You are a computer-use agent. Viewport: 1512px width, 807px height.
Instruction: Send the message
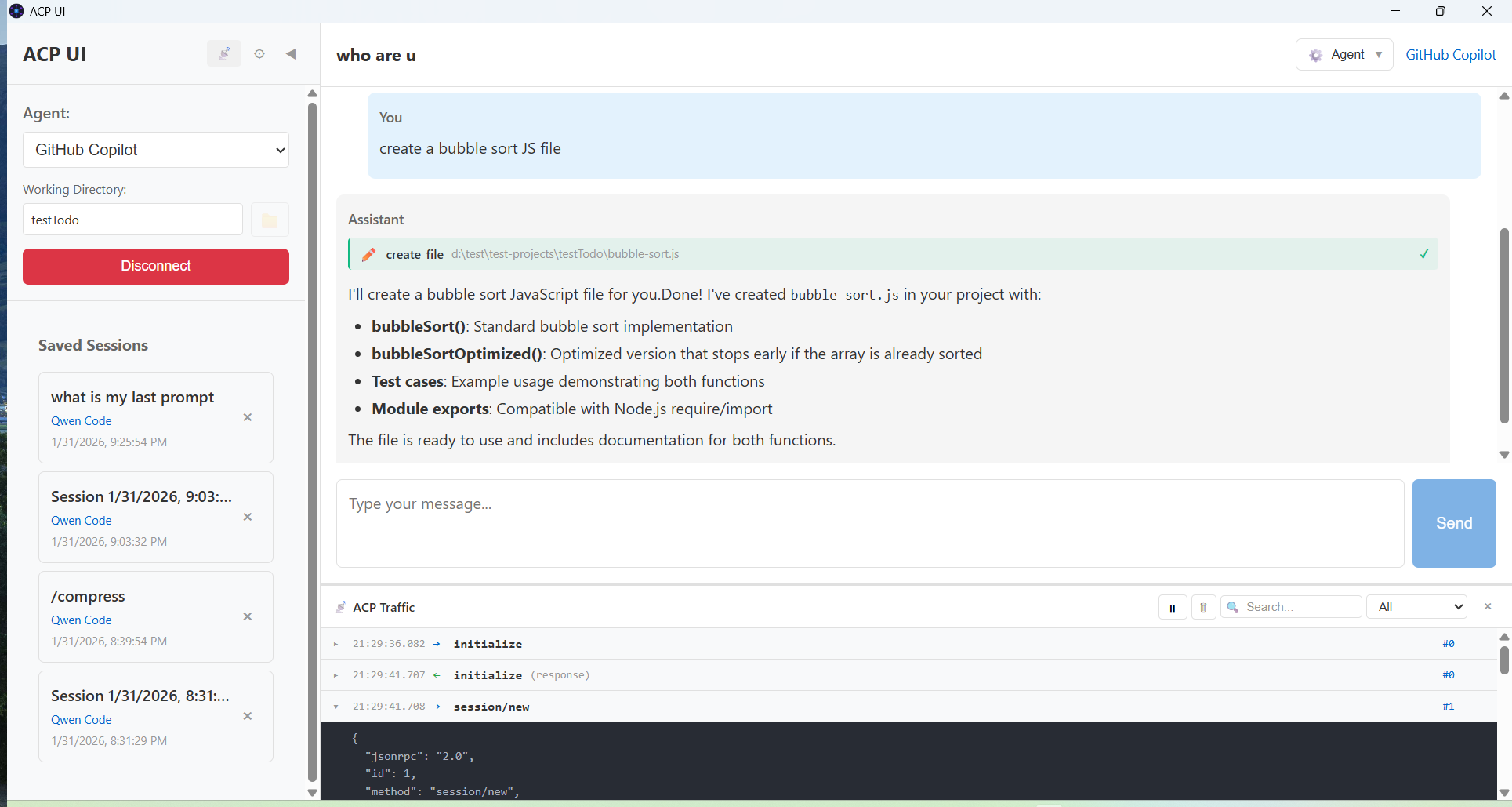(x=1453, y=522)
